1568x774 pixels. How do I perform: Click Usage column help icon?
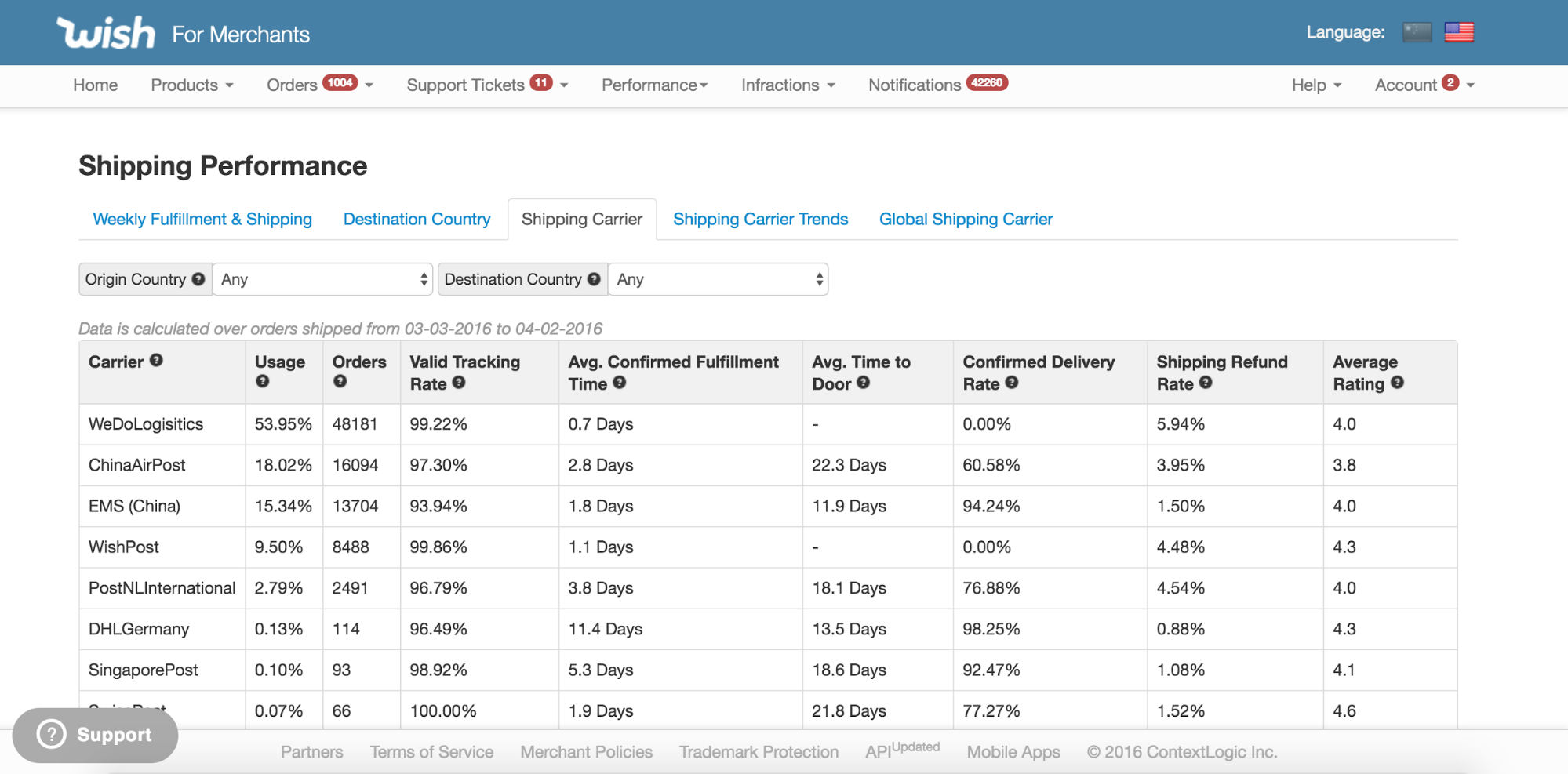point(263,382)
